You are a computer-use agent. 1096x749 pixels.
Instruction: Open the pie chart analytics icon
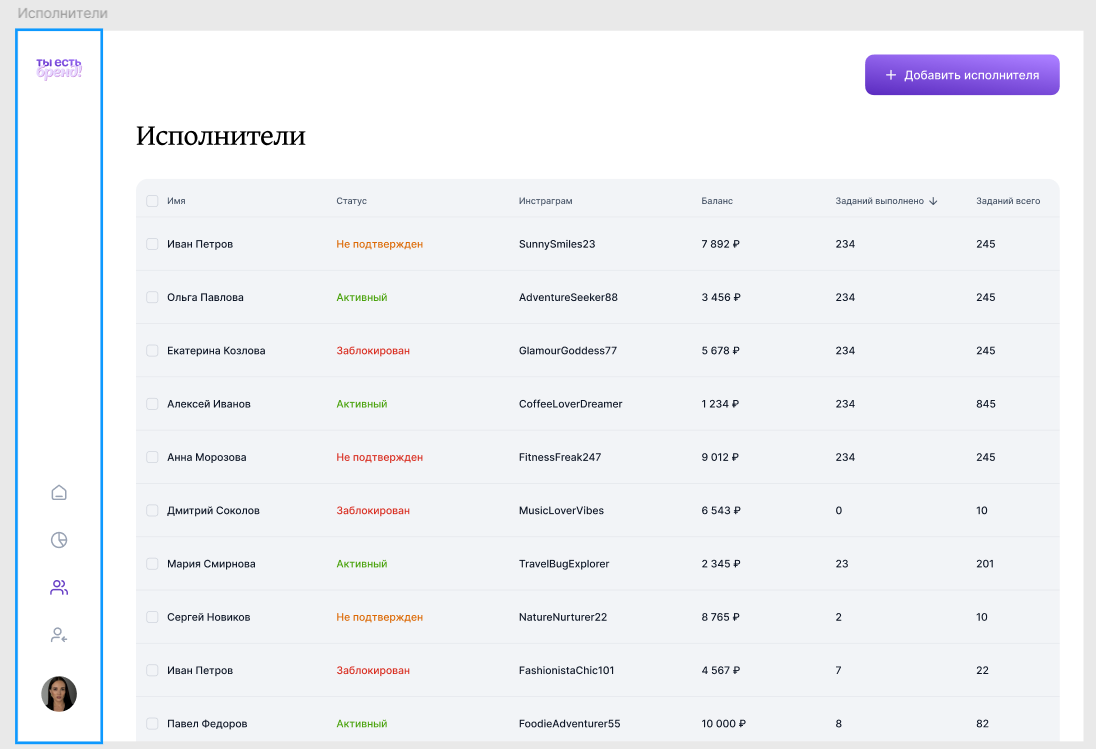pyautogui.click(x=59, y=540)
